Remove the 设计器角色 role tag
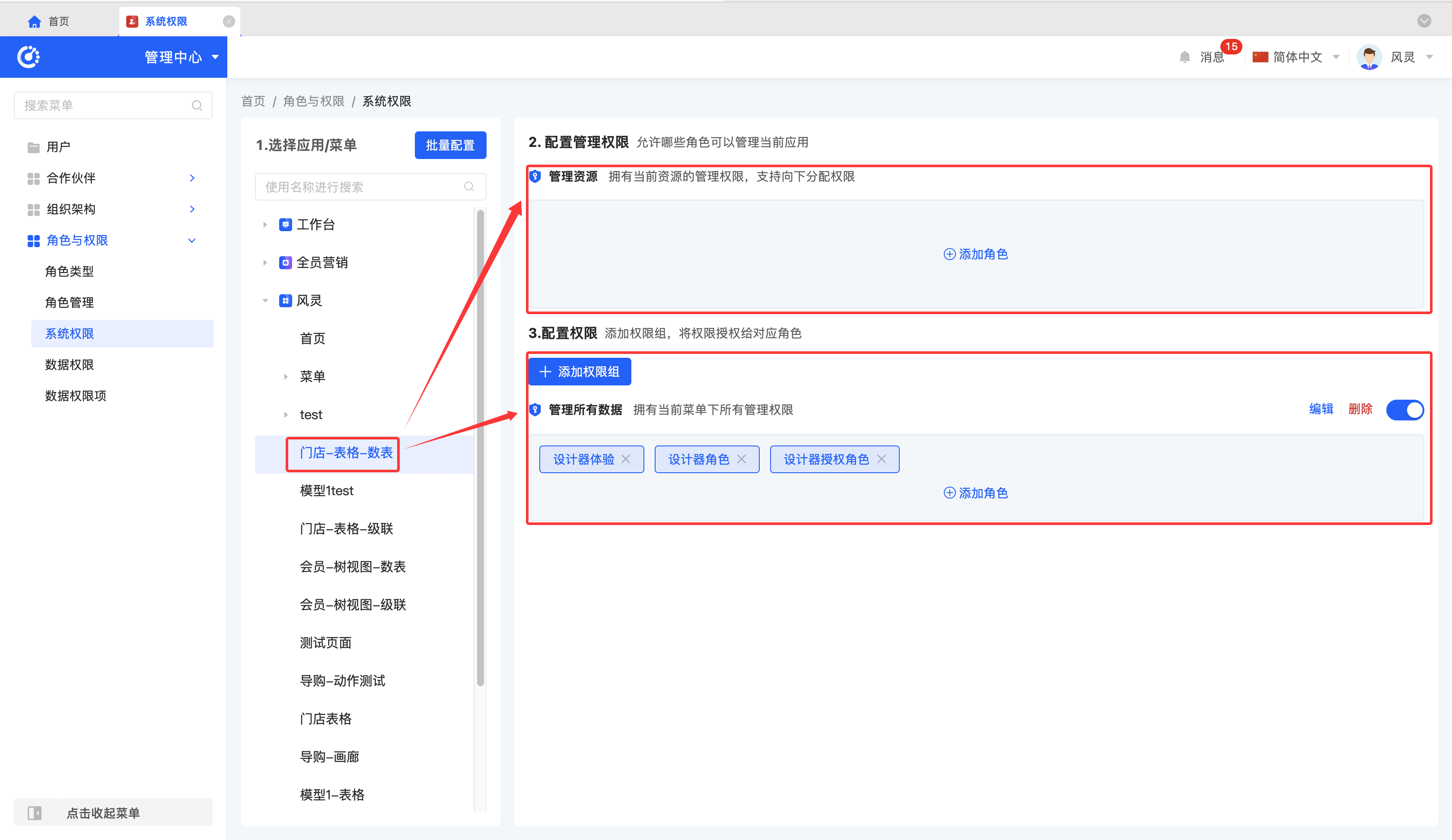This screenshot has width=1452, height=840. tap(742, 459)
